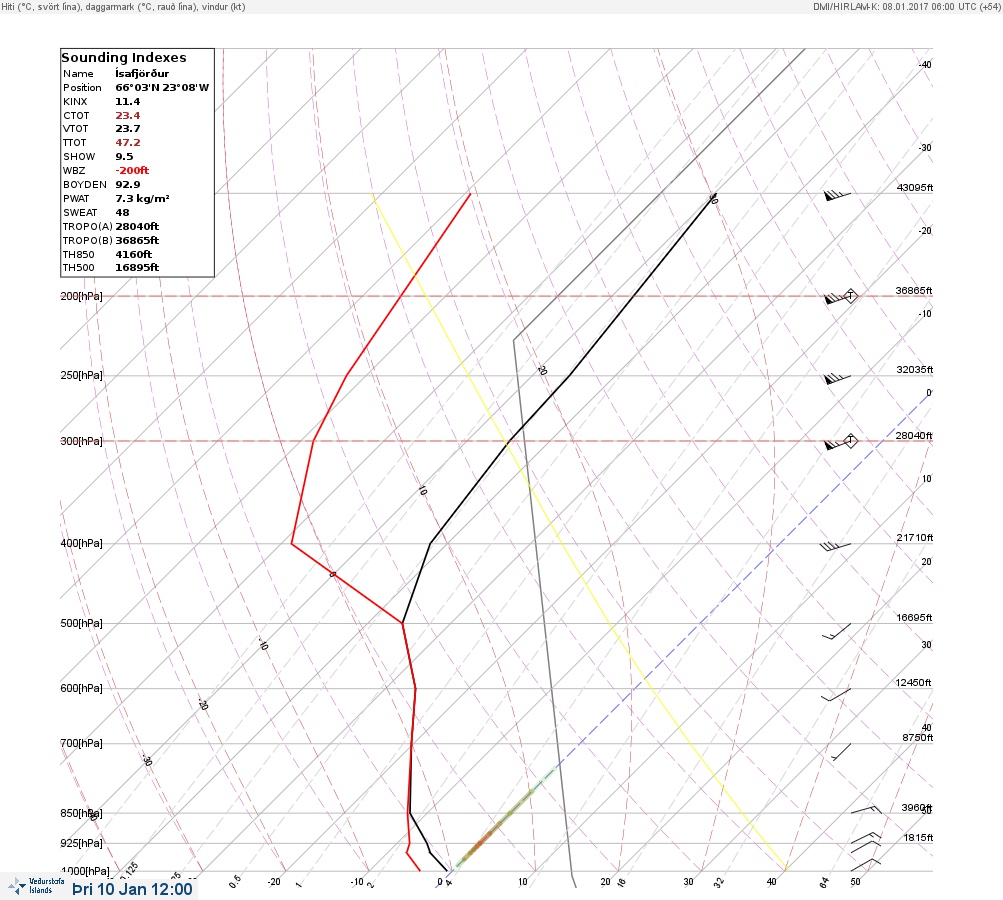Image resolution: width=1003 pixels, height=900 pixels.
Task: Click the wind barb at 850 hPa
Action: 866,810
